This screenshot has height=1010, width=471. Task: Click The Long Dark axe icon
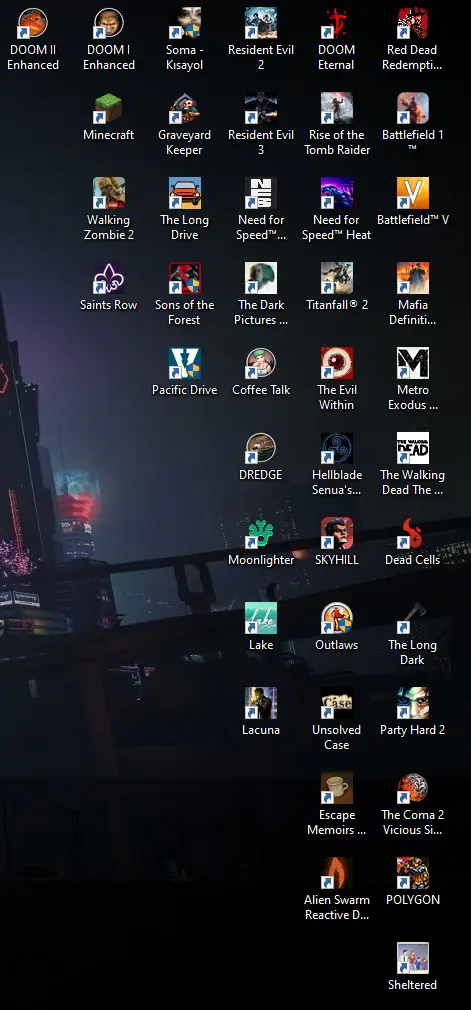coord(413,619)
